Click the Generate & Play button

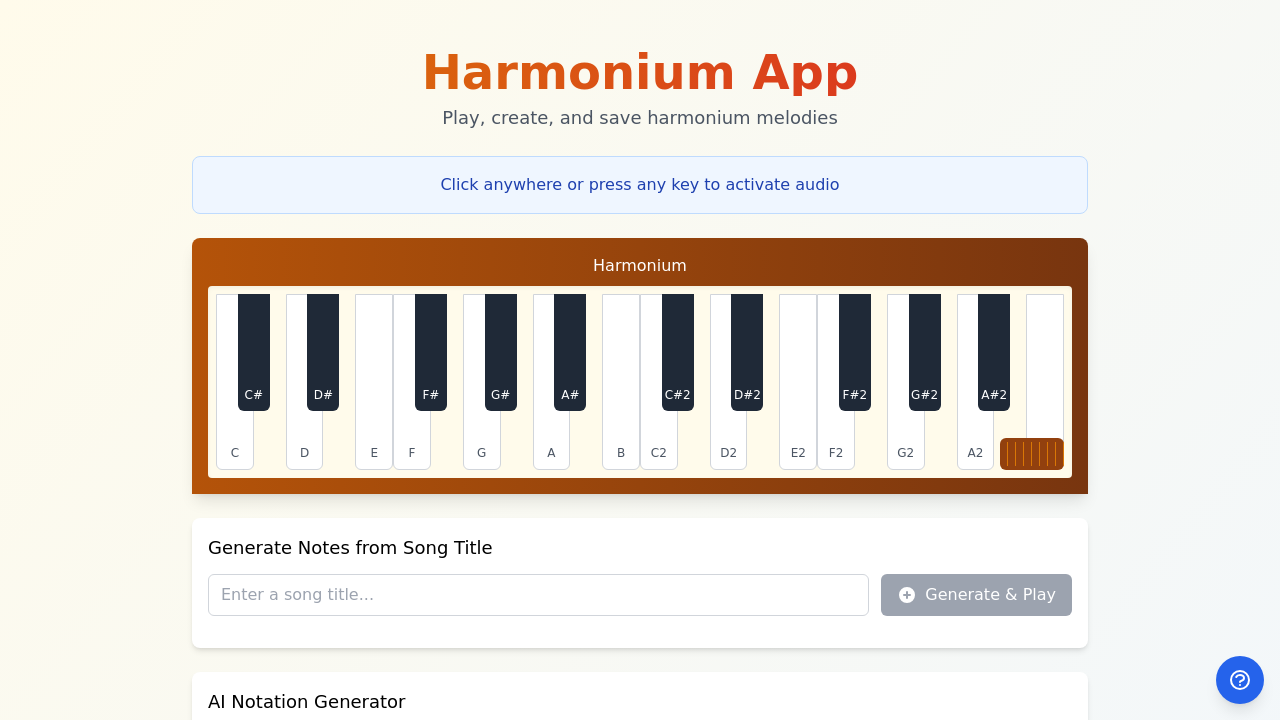pos(976,595)
